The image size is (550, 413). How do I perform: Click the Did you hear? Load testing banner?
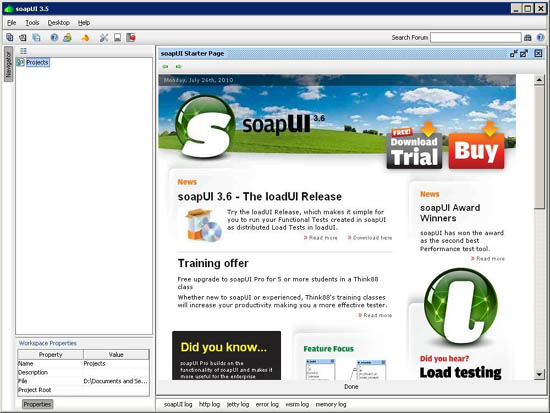pos(461,367)
